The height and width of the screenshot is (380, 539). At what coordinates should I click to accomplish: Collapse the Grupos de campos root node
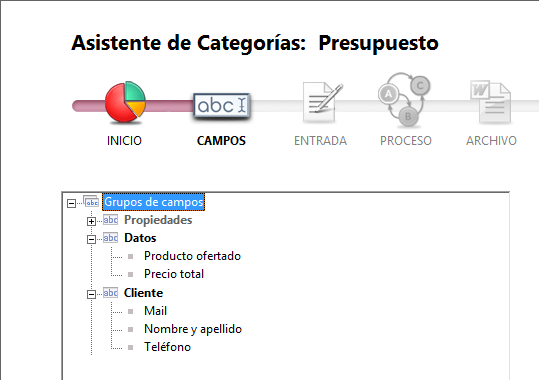[71, 203]
